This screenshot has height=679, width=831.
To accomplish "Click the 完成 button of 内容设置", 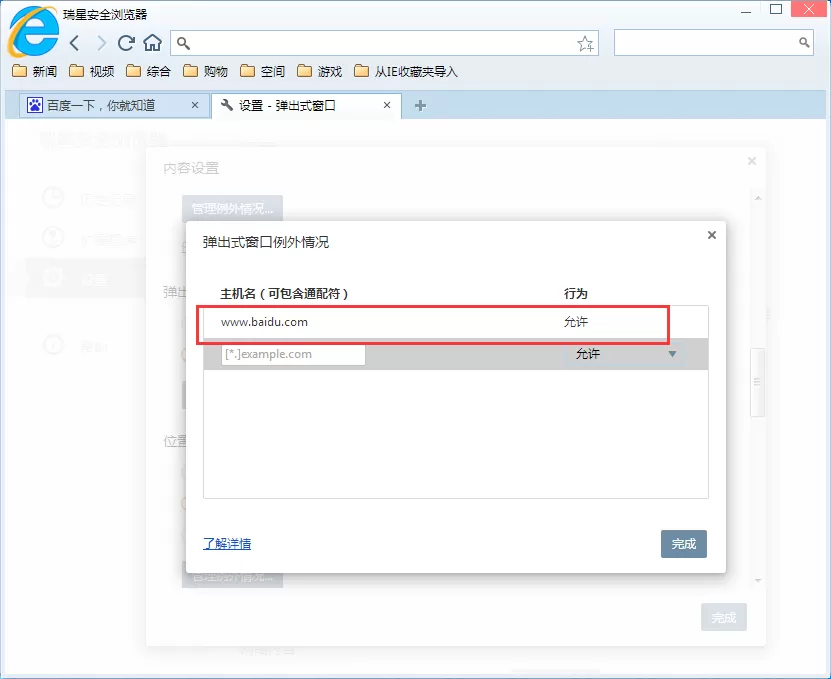I will pos(723,617).
